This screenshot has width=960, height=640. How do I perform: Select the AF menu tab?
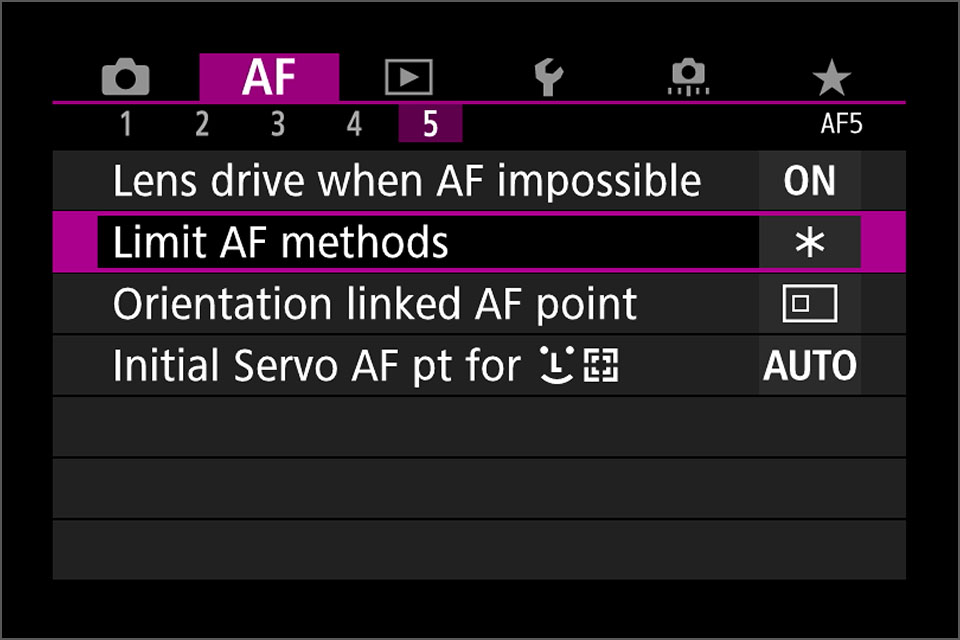coord(269,77)
